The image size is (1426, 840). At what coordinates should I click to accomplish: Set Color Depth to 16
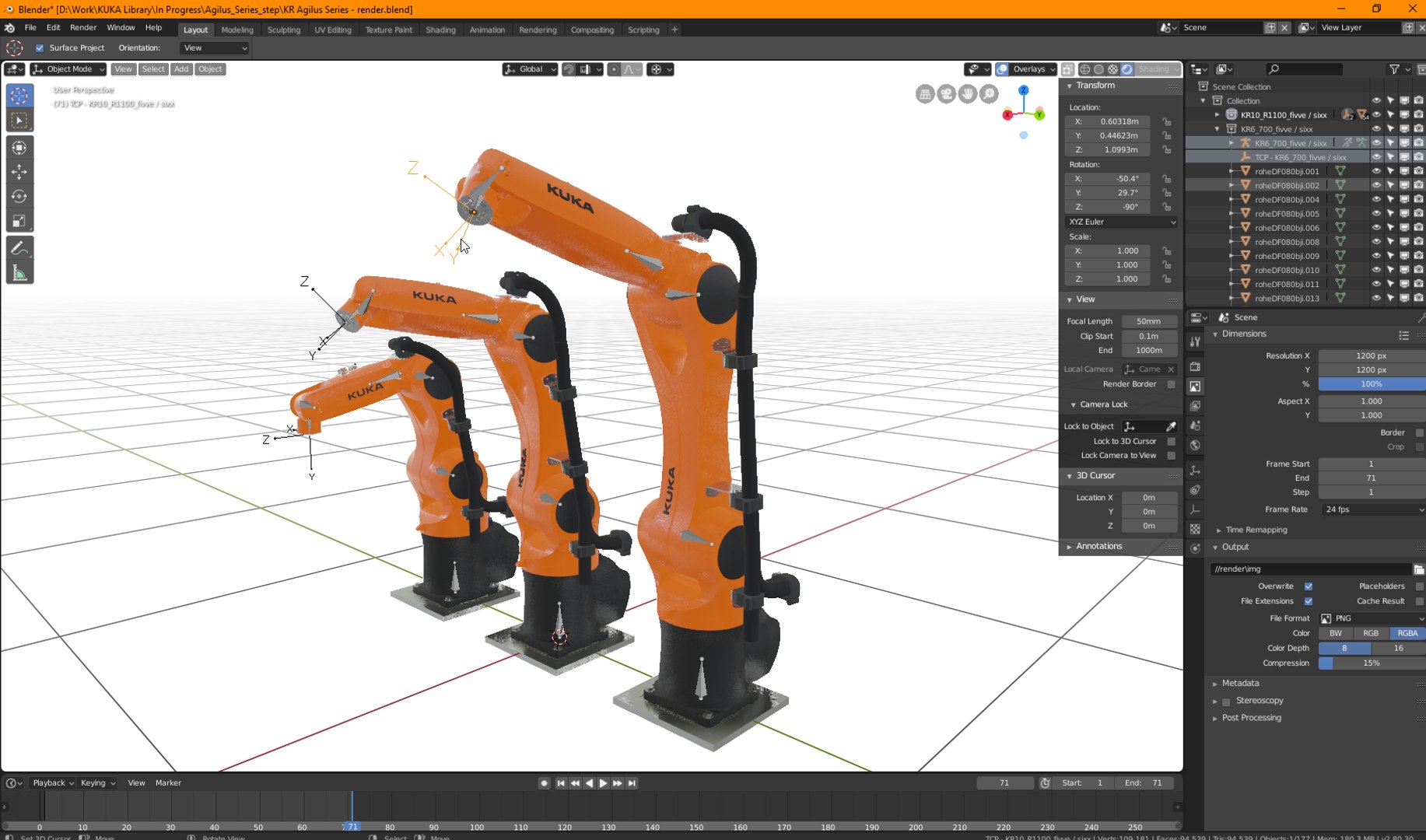(x=1398, y=649)
